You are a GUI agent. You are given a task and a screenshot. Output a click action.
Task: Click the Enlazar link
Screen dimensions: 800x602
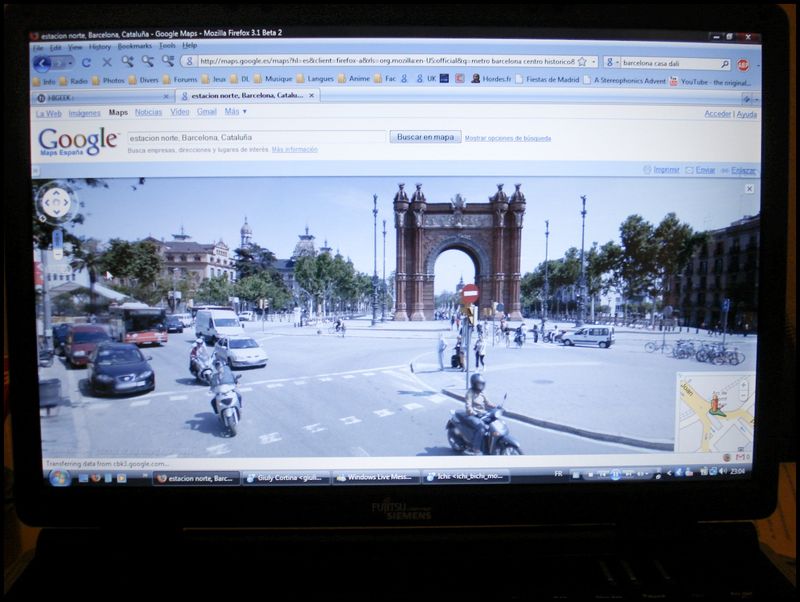743,171
